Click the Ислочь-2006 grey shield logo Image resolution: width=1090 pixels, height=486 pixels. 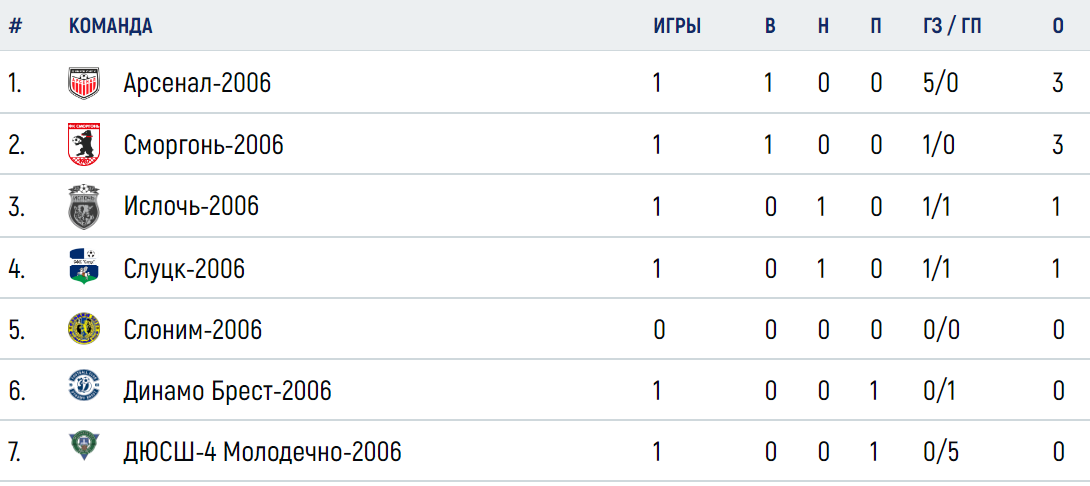point(84,206)
